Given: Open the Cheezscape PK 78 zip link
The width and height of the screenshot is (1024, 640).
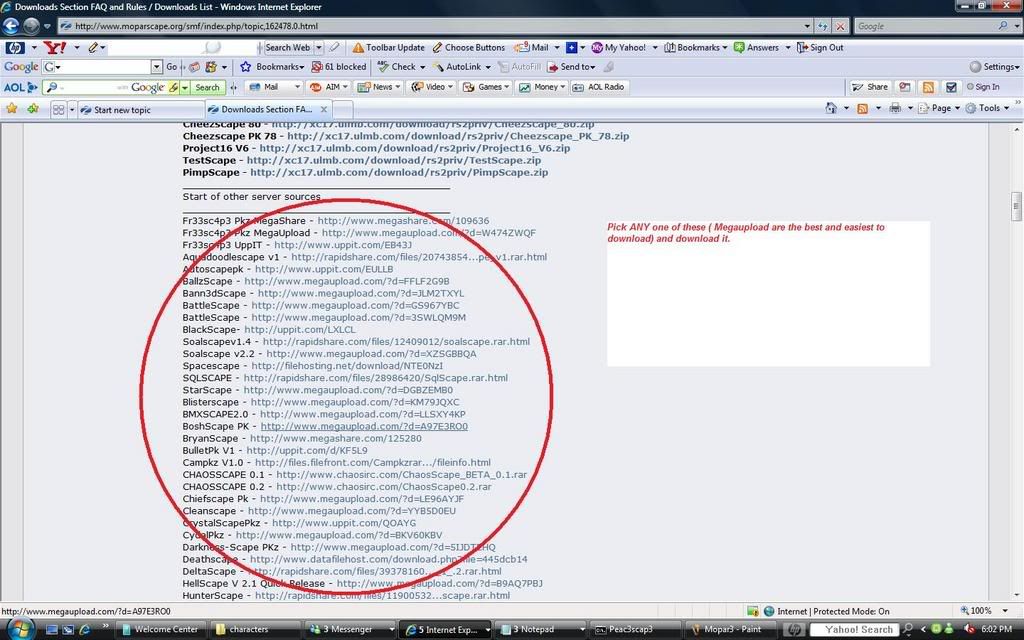Looking at the screenshot, I should click(458, 136).
